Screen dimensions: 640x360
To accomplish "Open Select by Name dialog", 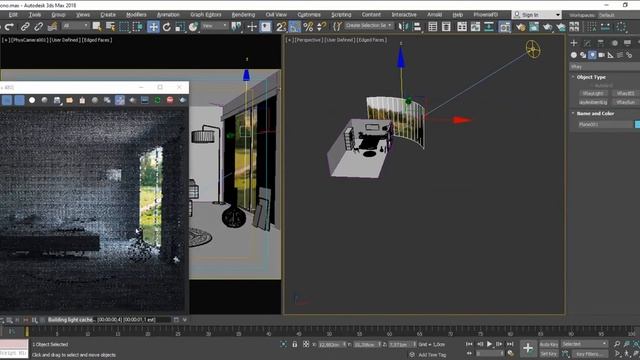I will (110, 27).
